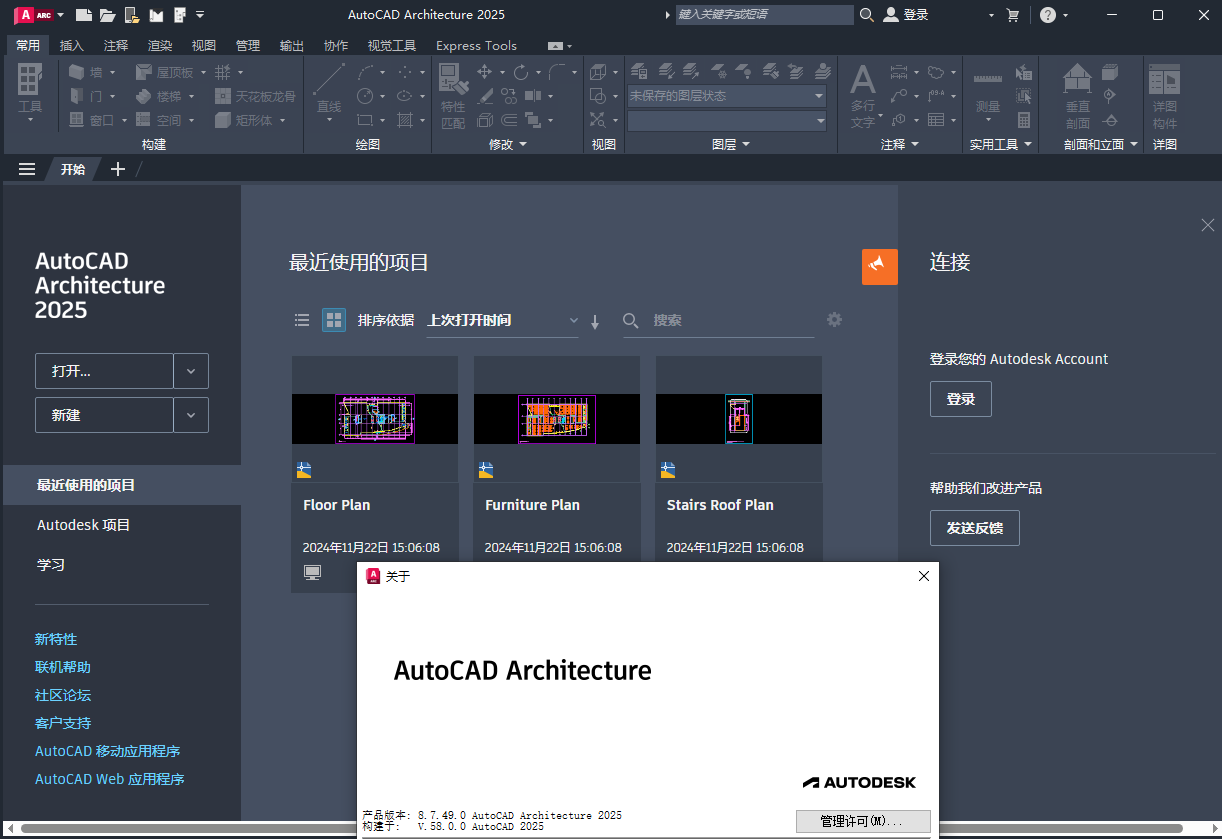Click the Open folder icon in quick access toolbar

point(107,15)
